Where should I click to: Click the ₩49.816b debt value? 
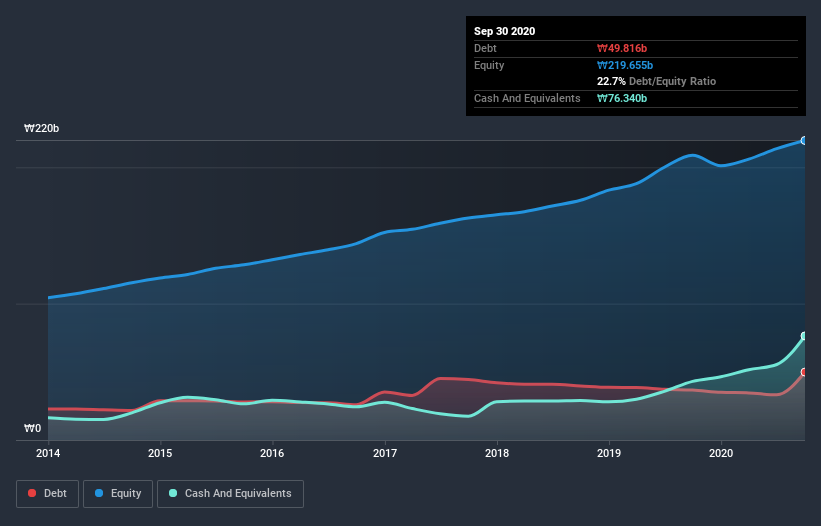[622, 48]
